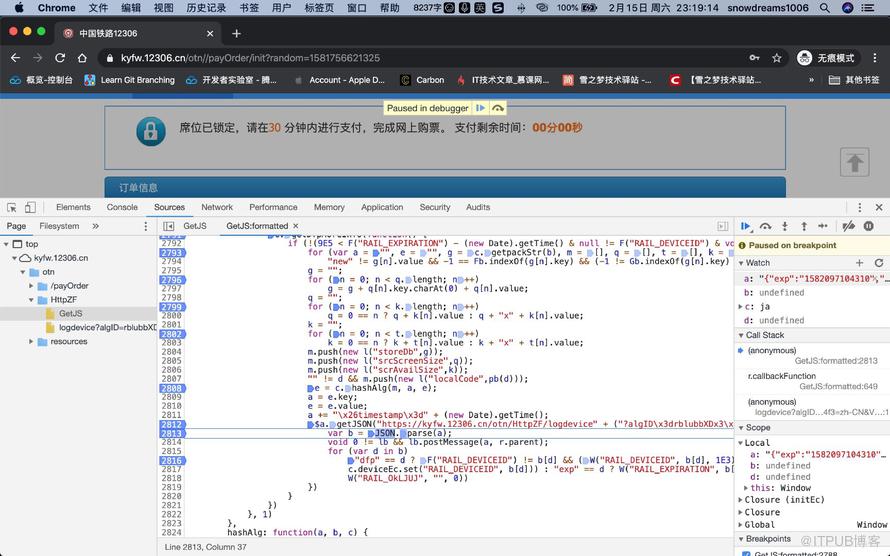Add watch expression plus icon
This screenshot has width=890, height=556.
click(859, 263)
